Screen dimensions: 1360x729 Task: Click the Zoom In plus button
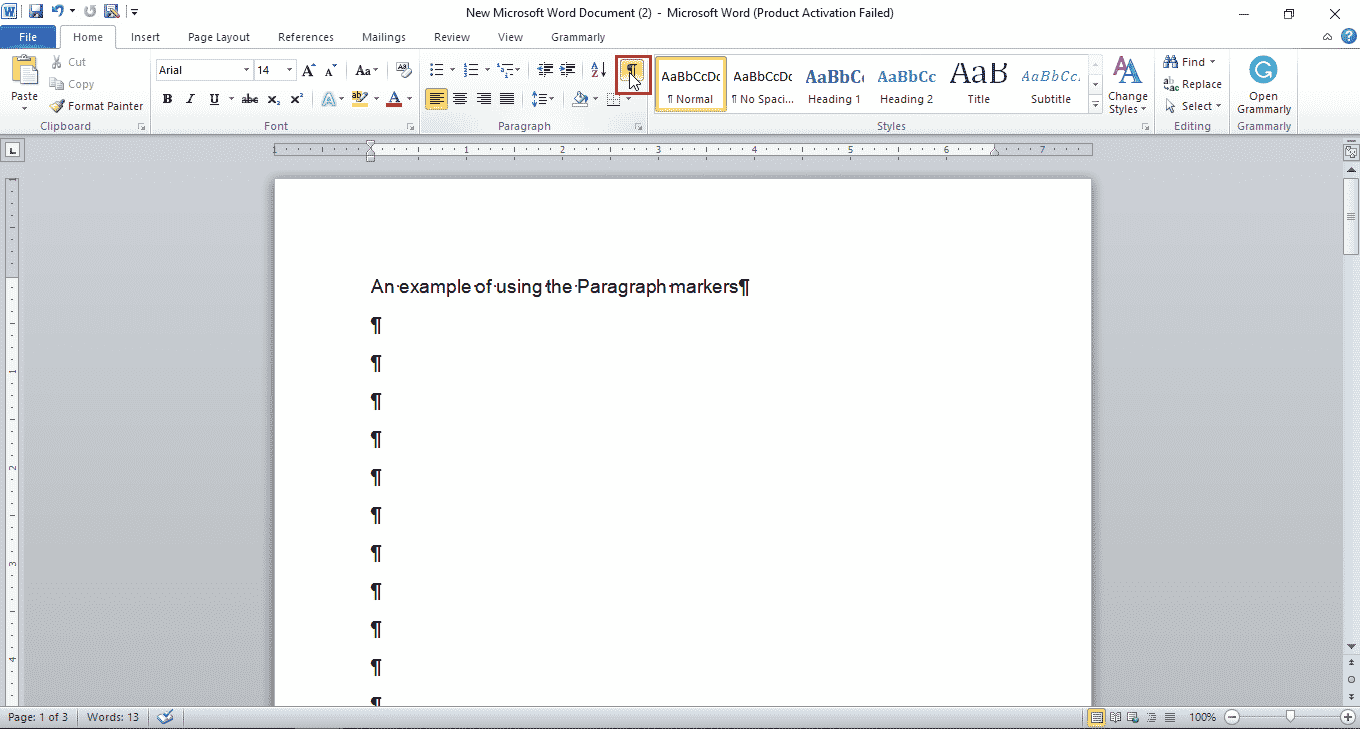tap(1348, 717)
